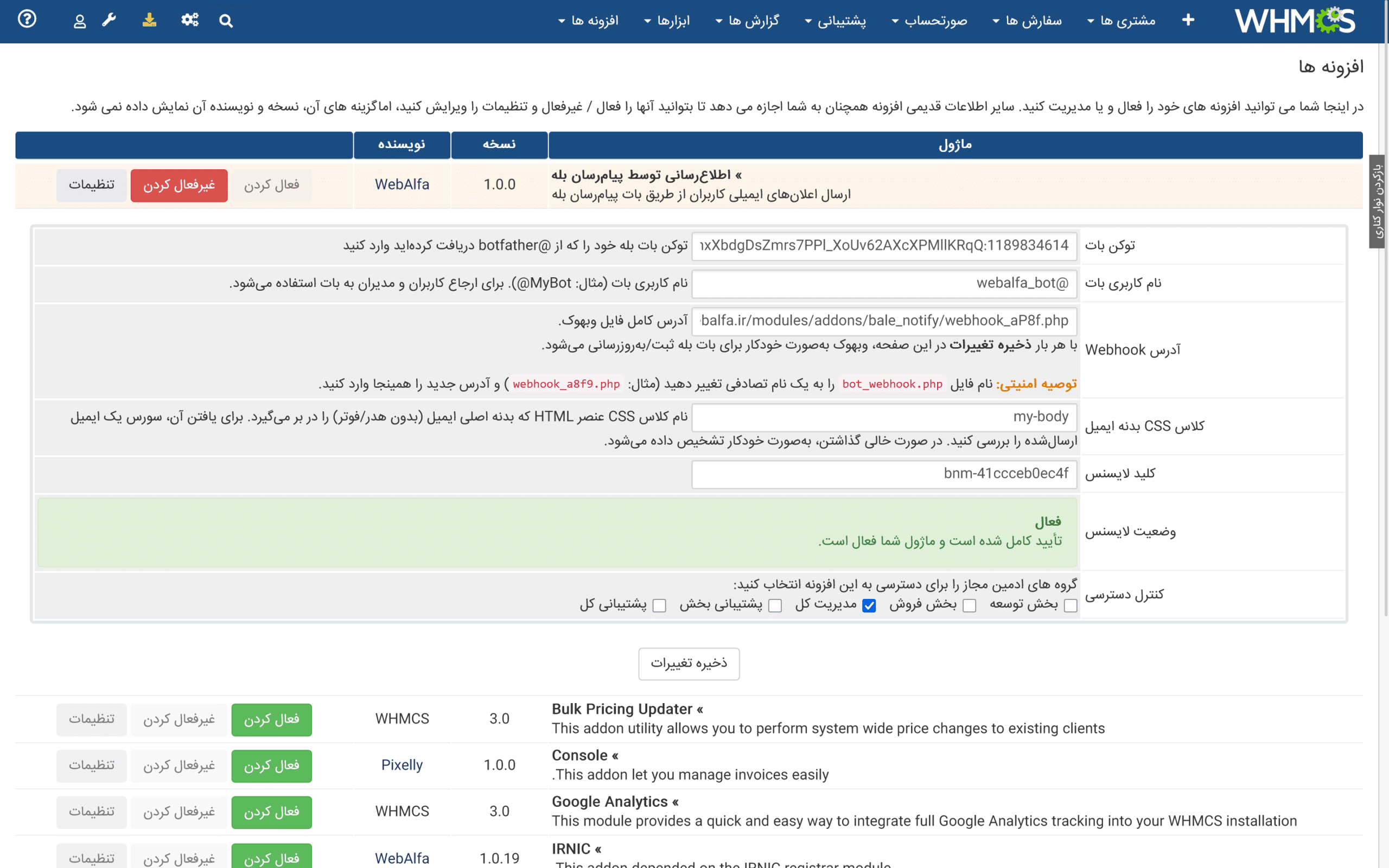This screenshot has width=1389, height=868.
Task: Expand the صورتحساب dropdown menu
Action: tap(929, 21)
